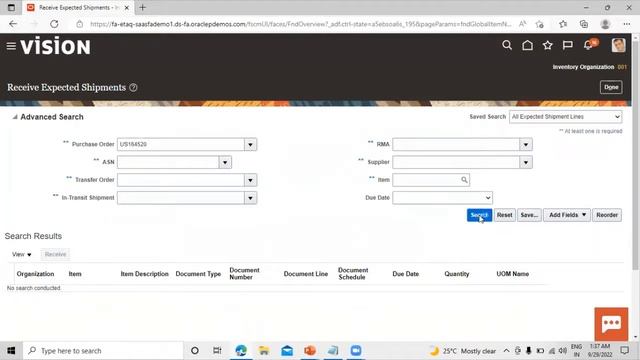This screenshot has width=640, height=360.
Task: Open the Watchlist flag icon
Action: (567, 45)
